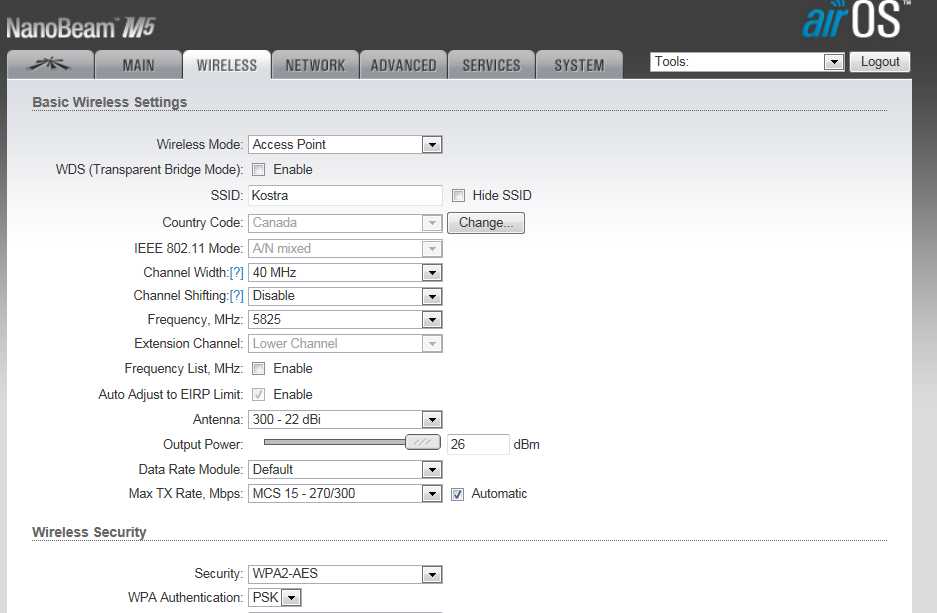Image resolution: width=937 pixels, height=613 pixels.
Task: Open the Channel Width dropdown
Action: pyautogui.click(x=345, y=272)
